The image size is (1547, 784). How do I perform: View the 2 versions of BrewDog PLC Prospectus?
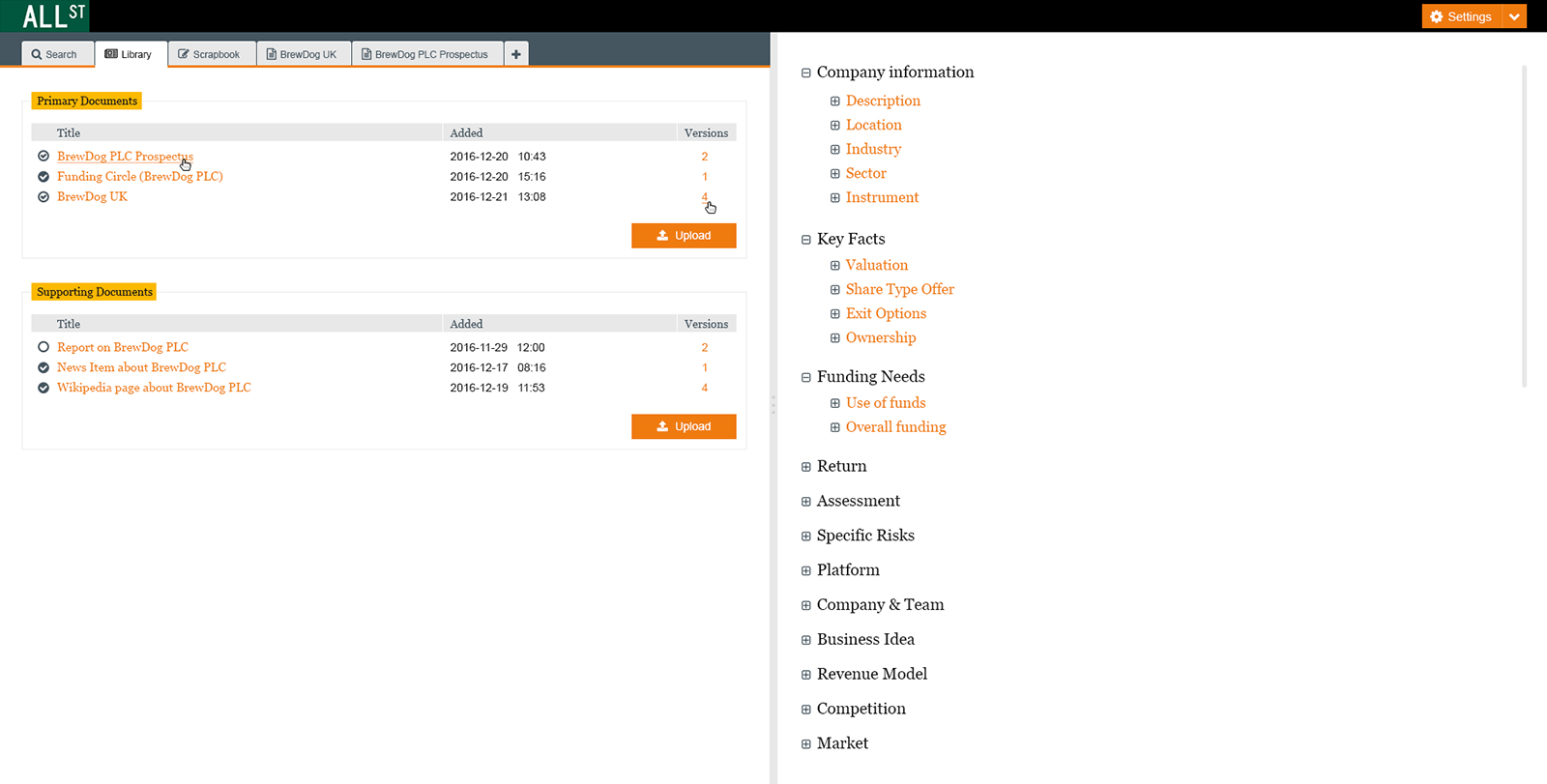click(705, 157)
